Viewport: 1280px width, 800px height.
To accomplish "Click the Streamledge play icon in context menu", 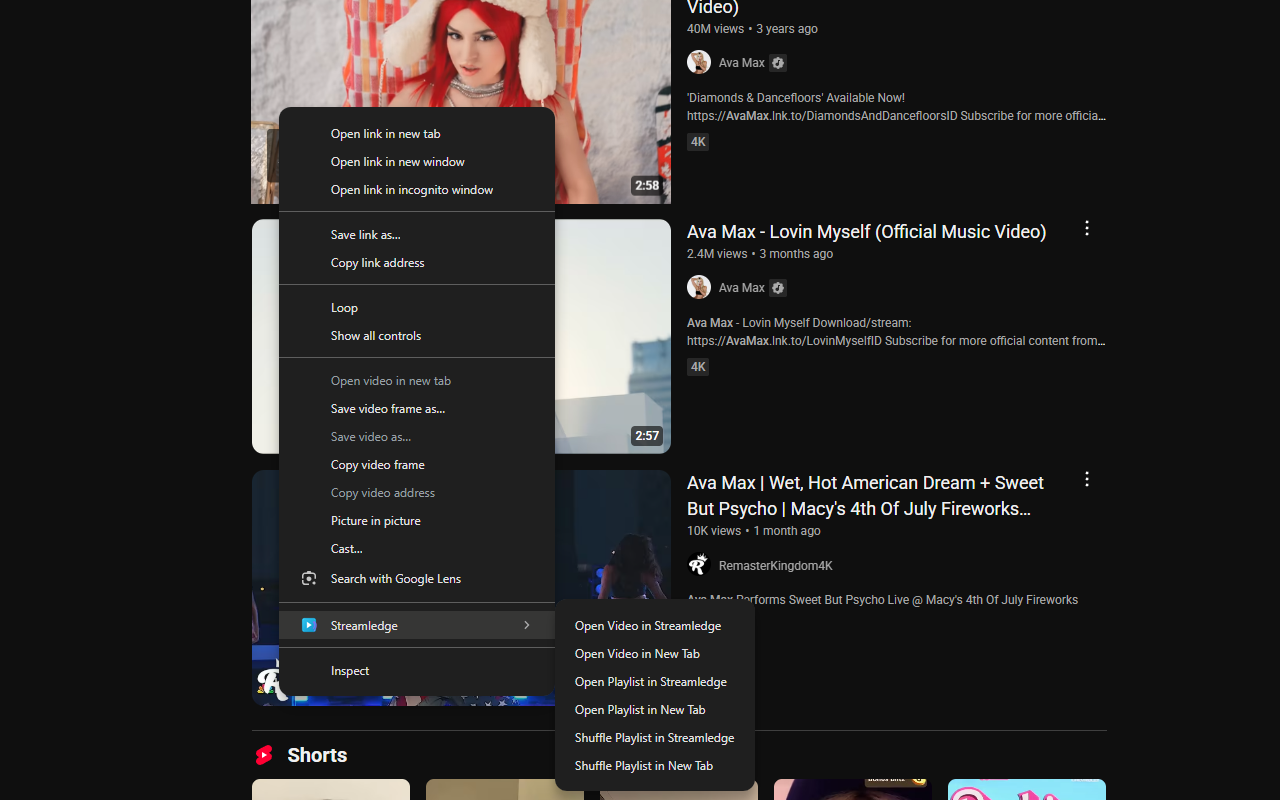I will (309, 625).
